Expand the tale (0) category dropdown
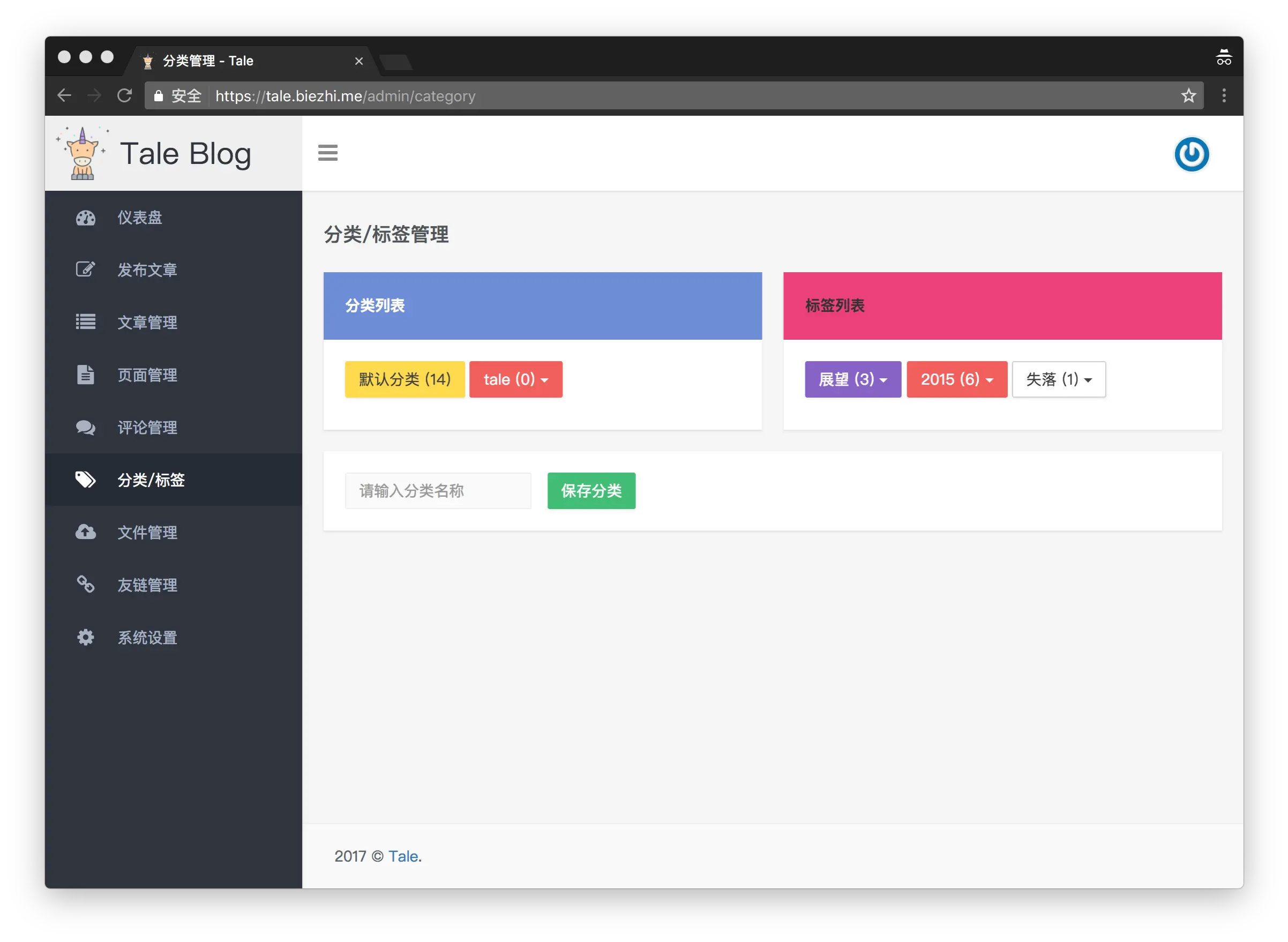This screenshot has height=942, width=1288. click(515, 379)
